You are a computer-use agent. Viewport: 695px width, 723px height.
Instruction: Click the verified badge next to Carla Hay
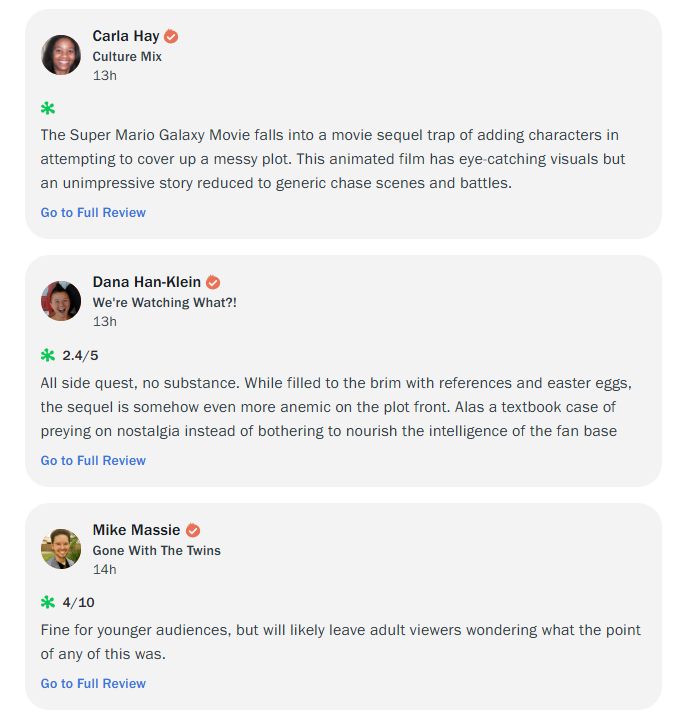(x=171, y=36)
